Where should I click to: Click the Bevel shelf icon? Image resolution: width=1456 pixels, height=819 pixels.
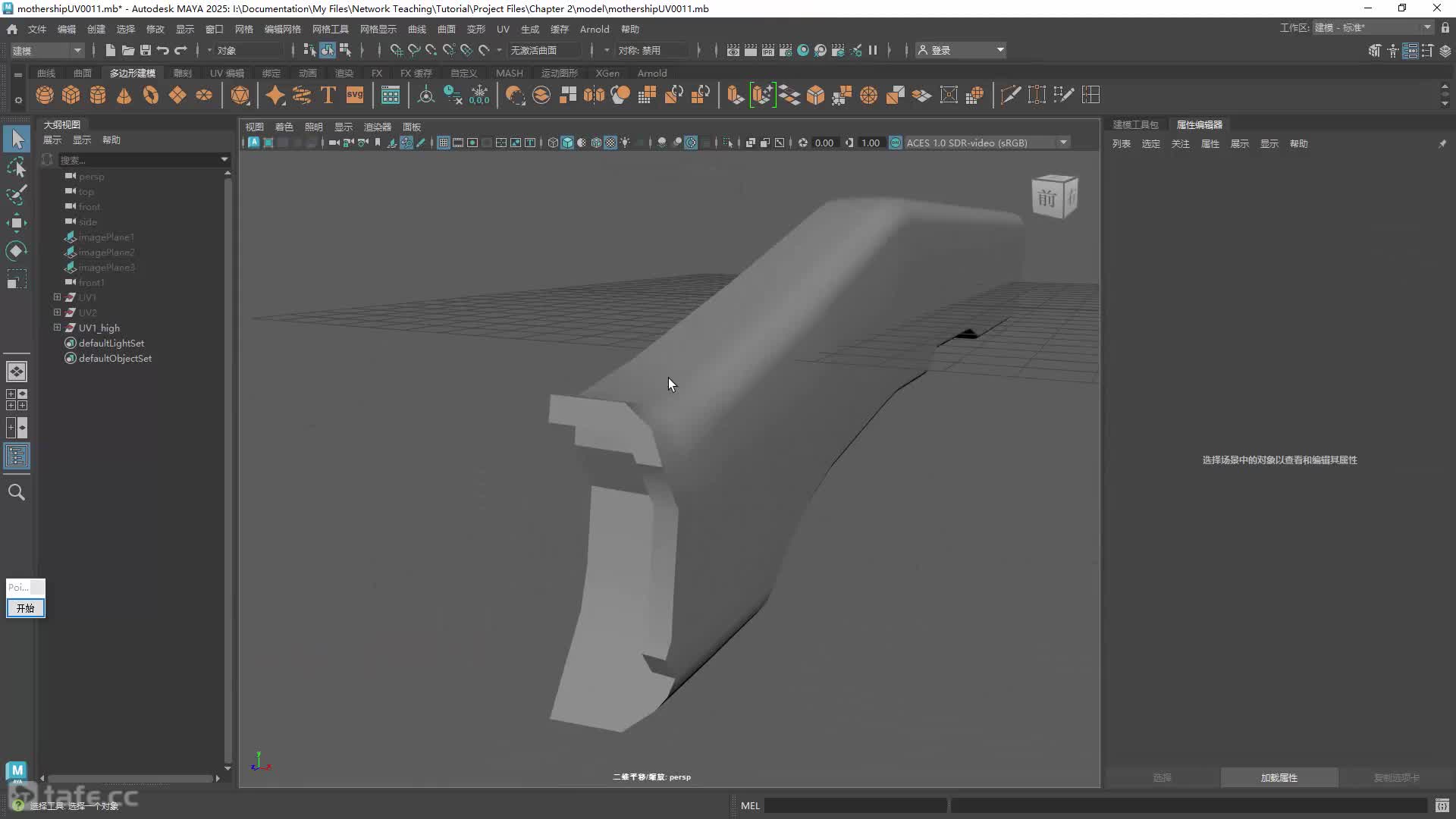[x=816, y=95]
